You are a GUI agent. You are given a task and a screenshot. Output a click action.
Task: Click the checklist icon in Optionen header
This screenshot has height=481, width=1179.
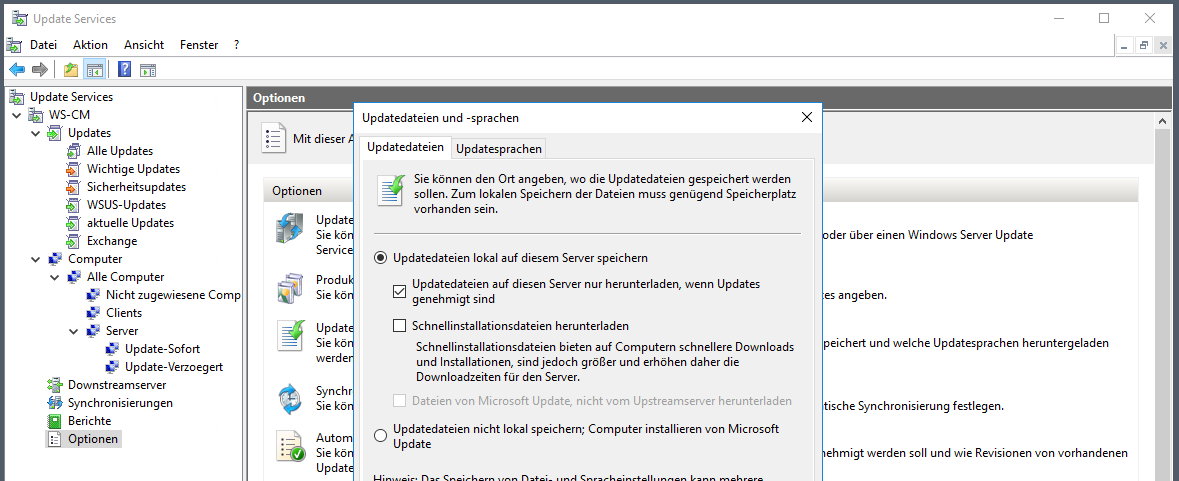[x=274, y=138]
